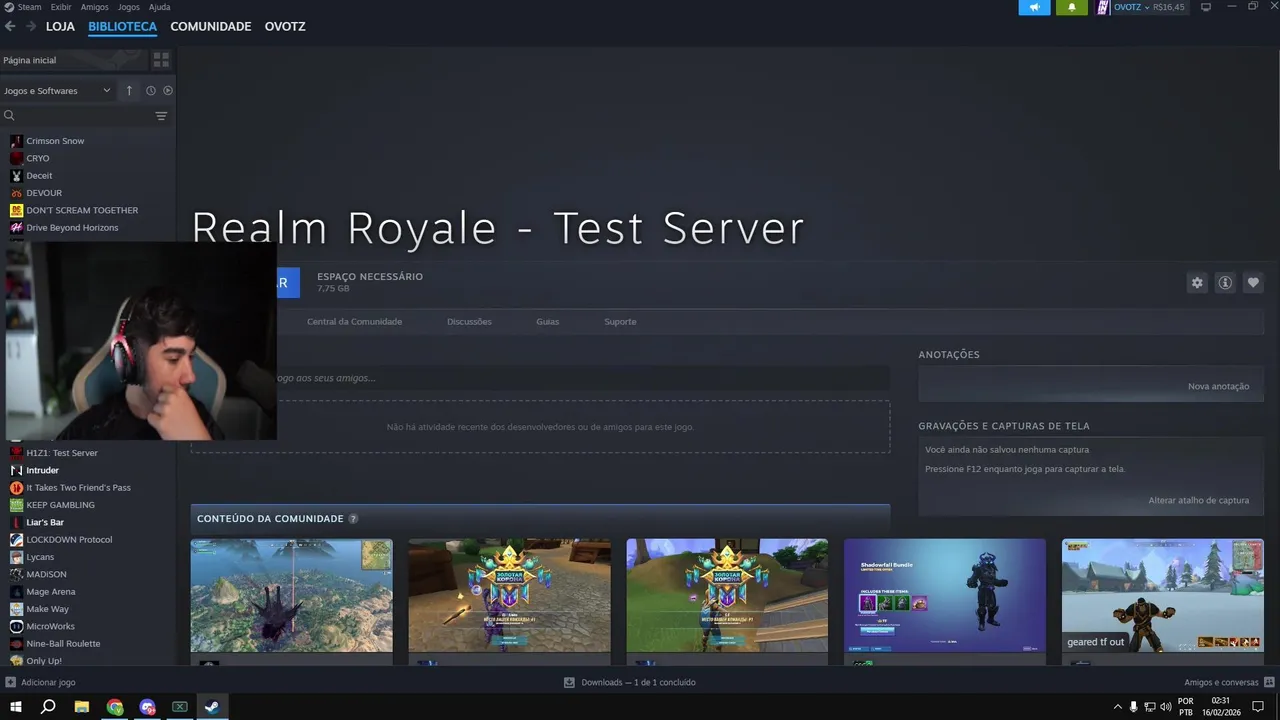Open the announcements megaphone icon
Viewport: 1280px width, 720px height.
click(1034, 7)
